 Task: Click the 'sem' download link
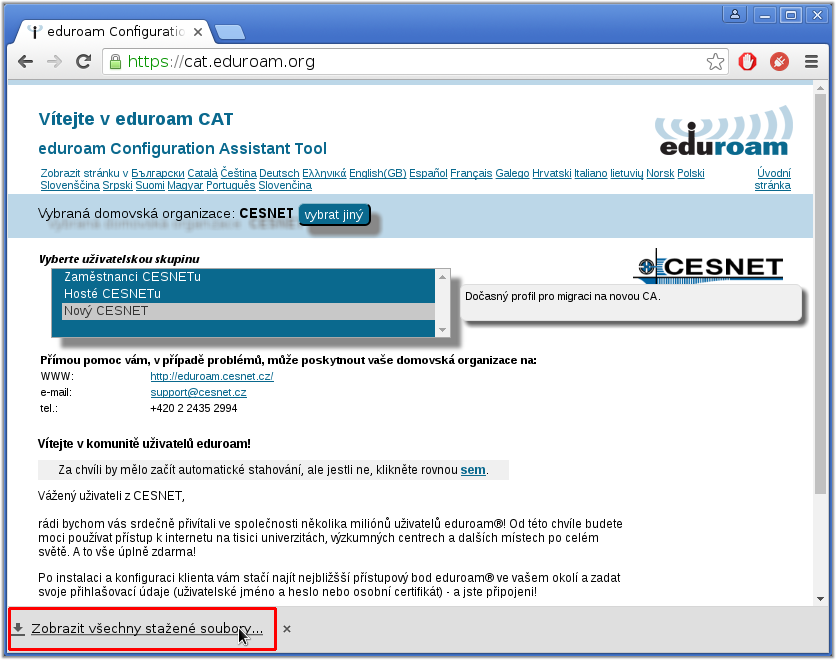coord(473,470)
